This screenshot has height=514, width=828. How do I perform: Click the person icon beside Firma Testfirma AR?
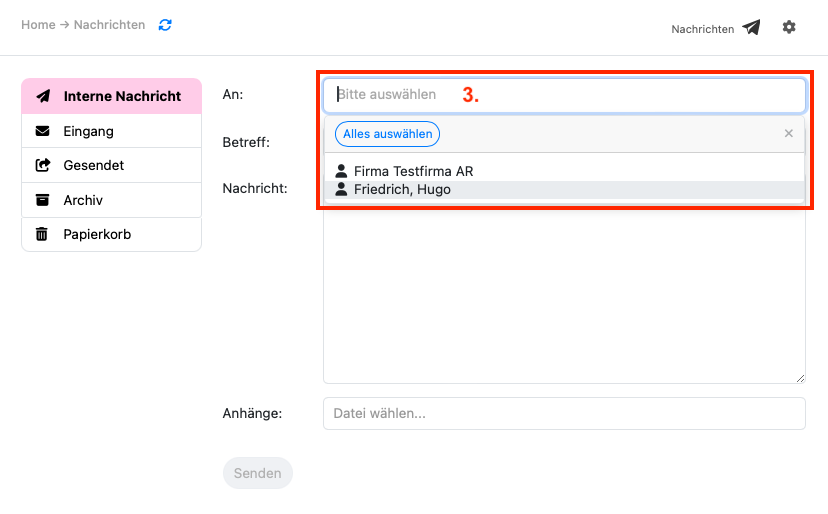click(x=341, y=171)
